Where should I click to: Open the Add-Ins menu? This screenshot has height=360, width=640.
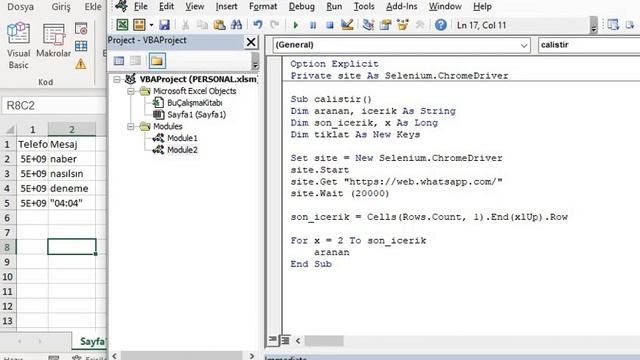pos(402,7)
